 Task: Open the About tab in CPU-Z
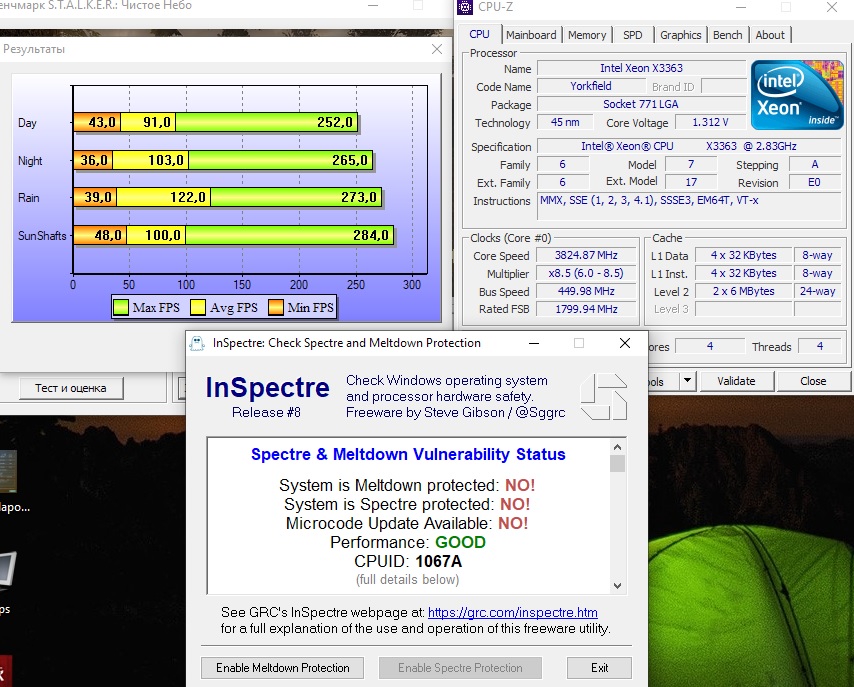(x=770, y=35)
